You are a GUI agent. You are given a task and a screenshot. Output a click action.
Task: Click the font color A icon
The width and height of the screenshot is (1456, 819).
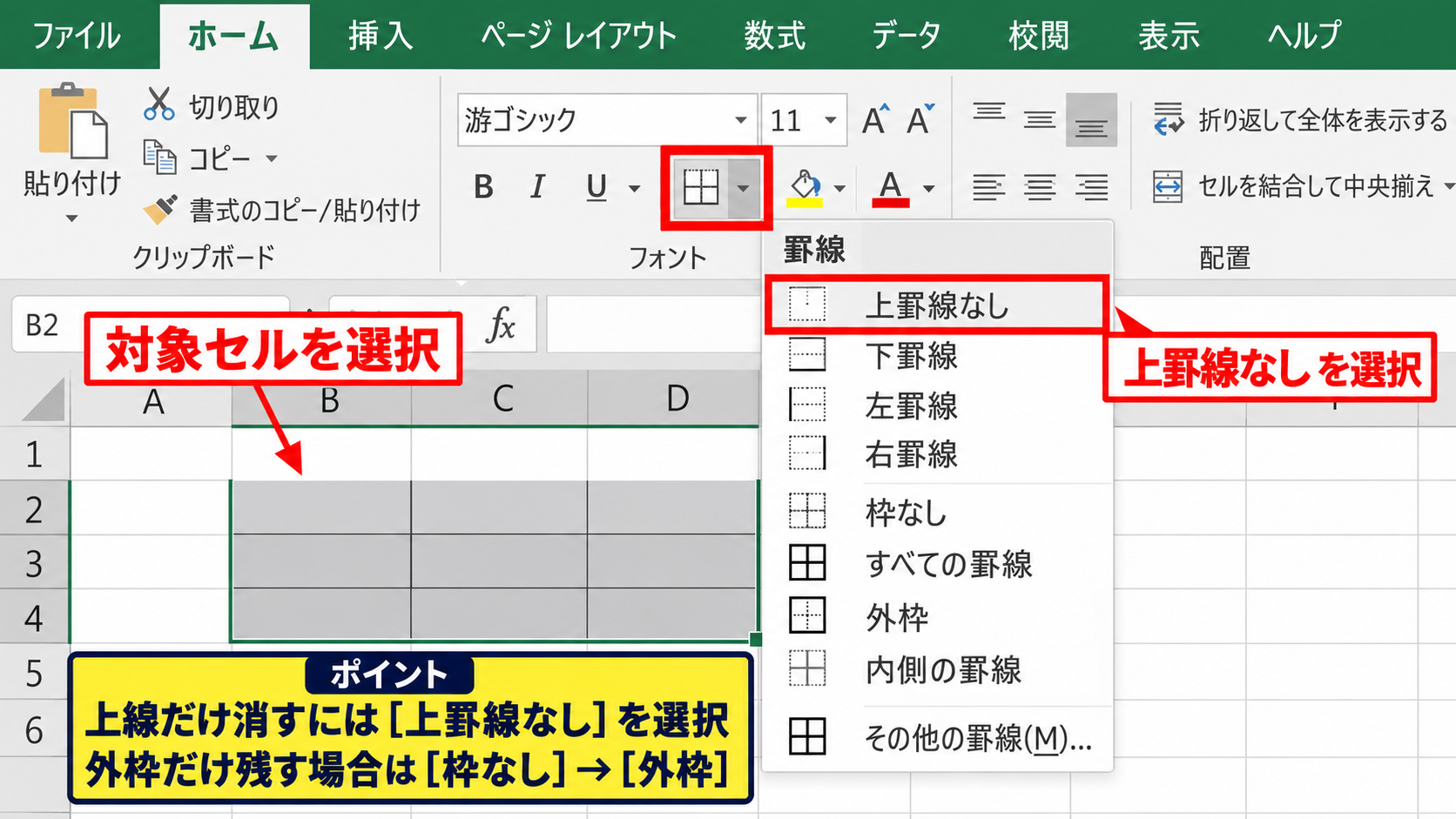pyautogui.click(x=890, y=187)
